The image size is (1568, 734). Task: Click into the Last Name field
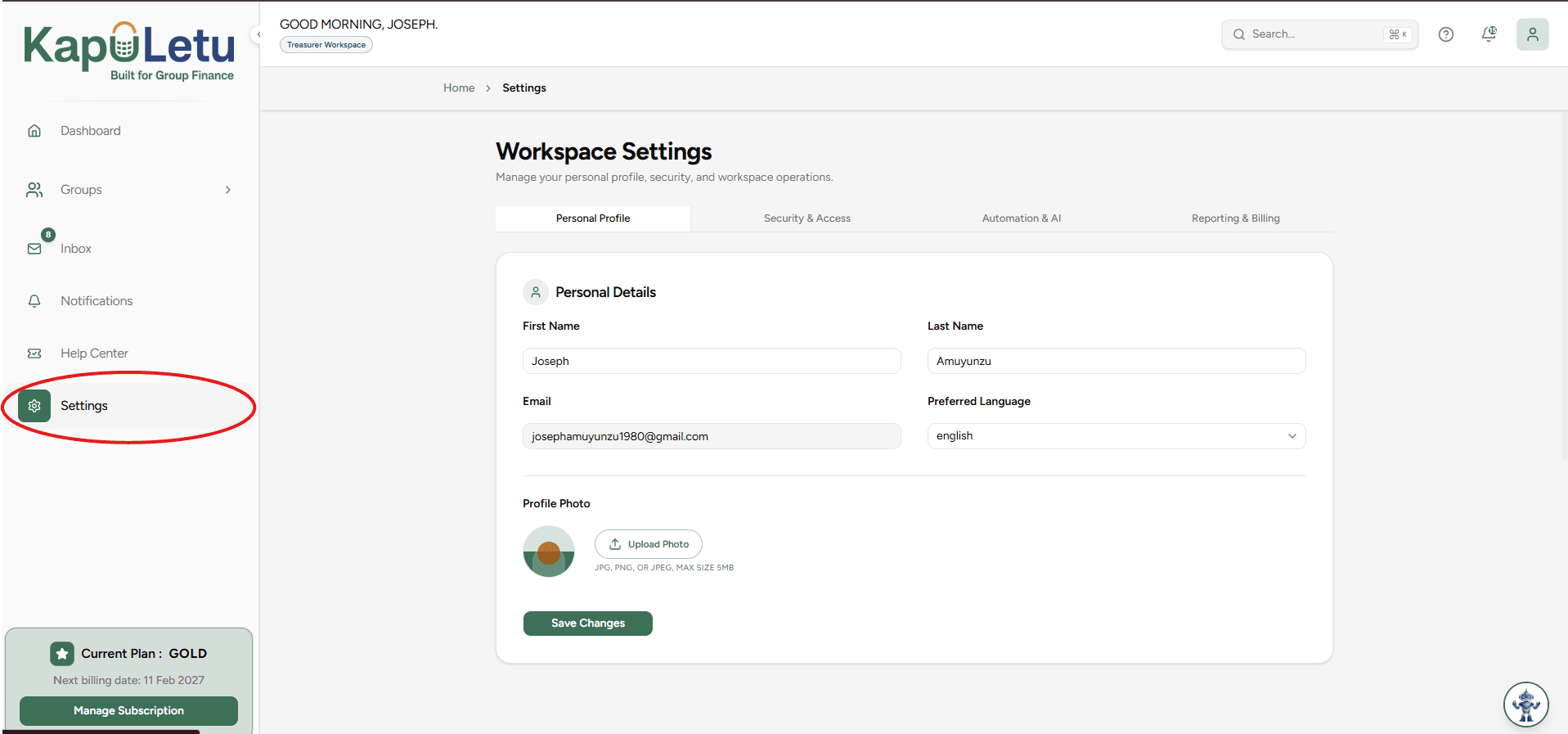[x=1116, y=361]
